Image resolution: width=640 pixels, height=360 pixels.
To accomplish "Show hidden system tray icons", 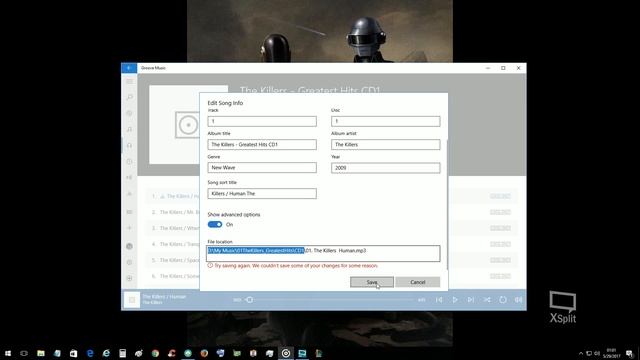I will (581, 353).
